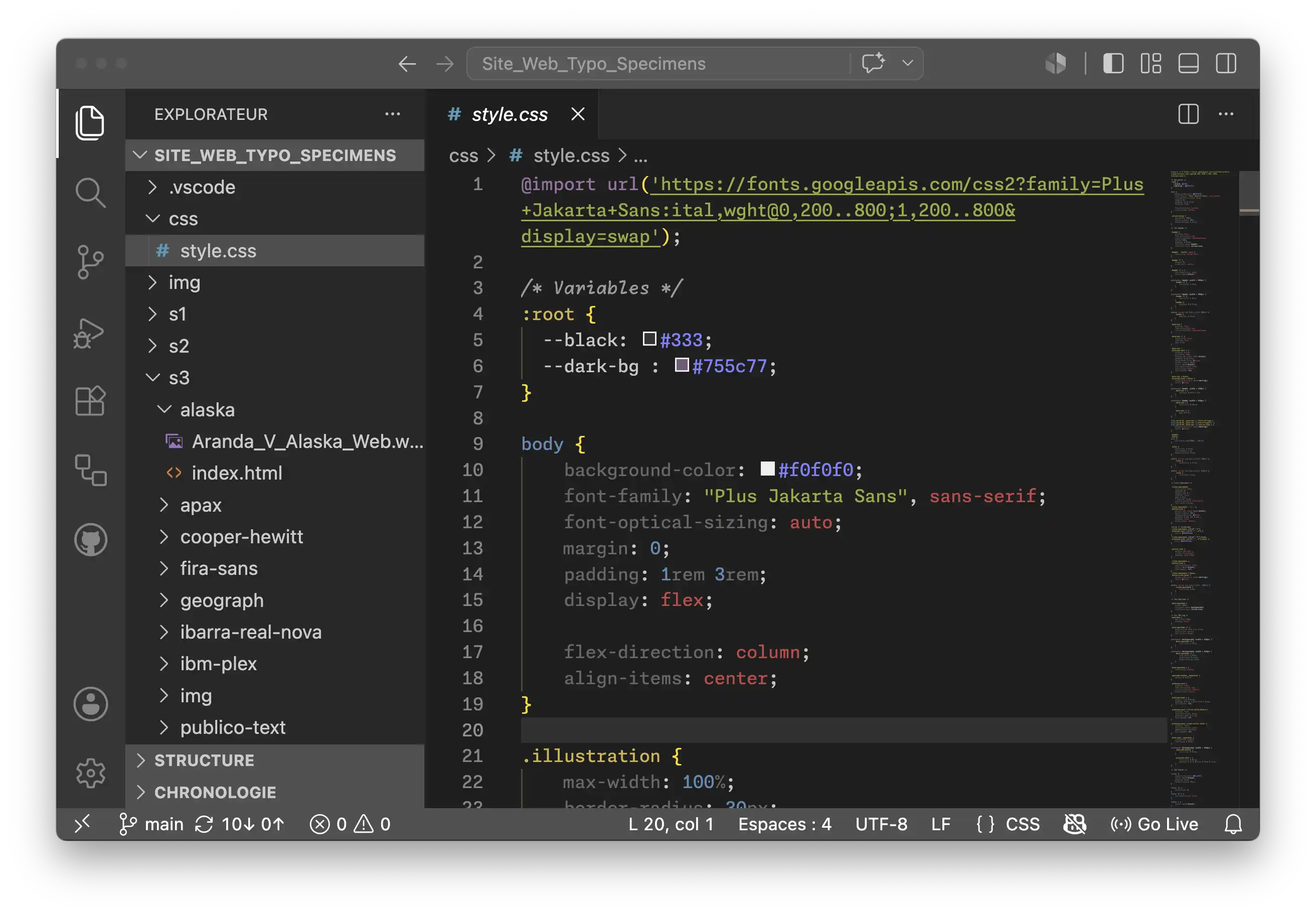Expand the apax folder
Image resolution: width=1316 pixels, height=915 pixels.
[274, 505]
